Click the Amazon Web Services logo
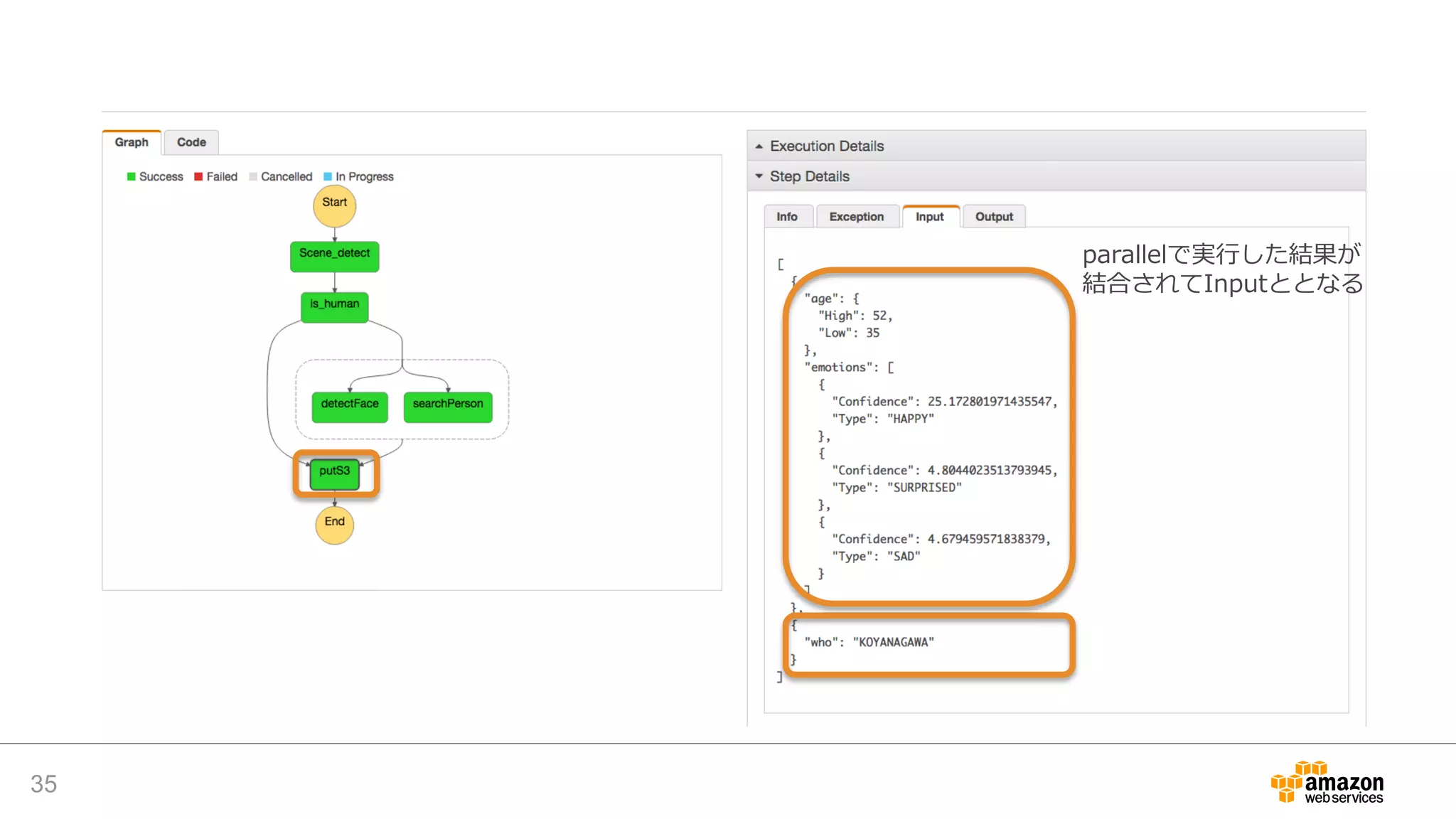The width and height of the screenshot is (1456, 819). (1327, 782)
